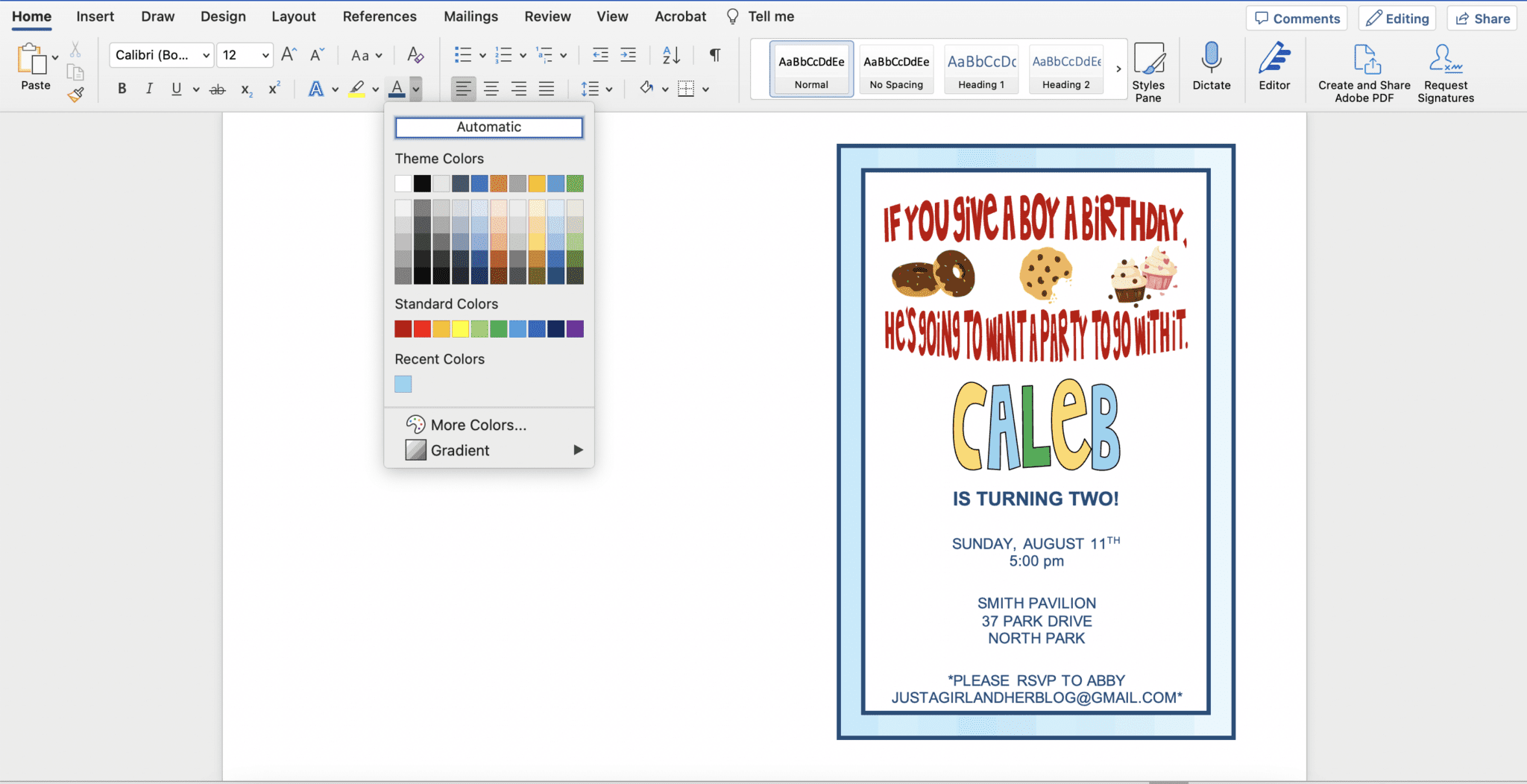1527x784 pixels.
Task: Increase paragraph indent
Action: click(x=629, y=54)
